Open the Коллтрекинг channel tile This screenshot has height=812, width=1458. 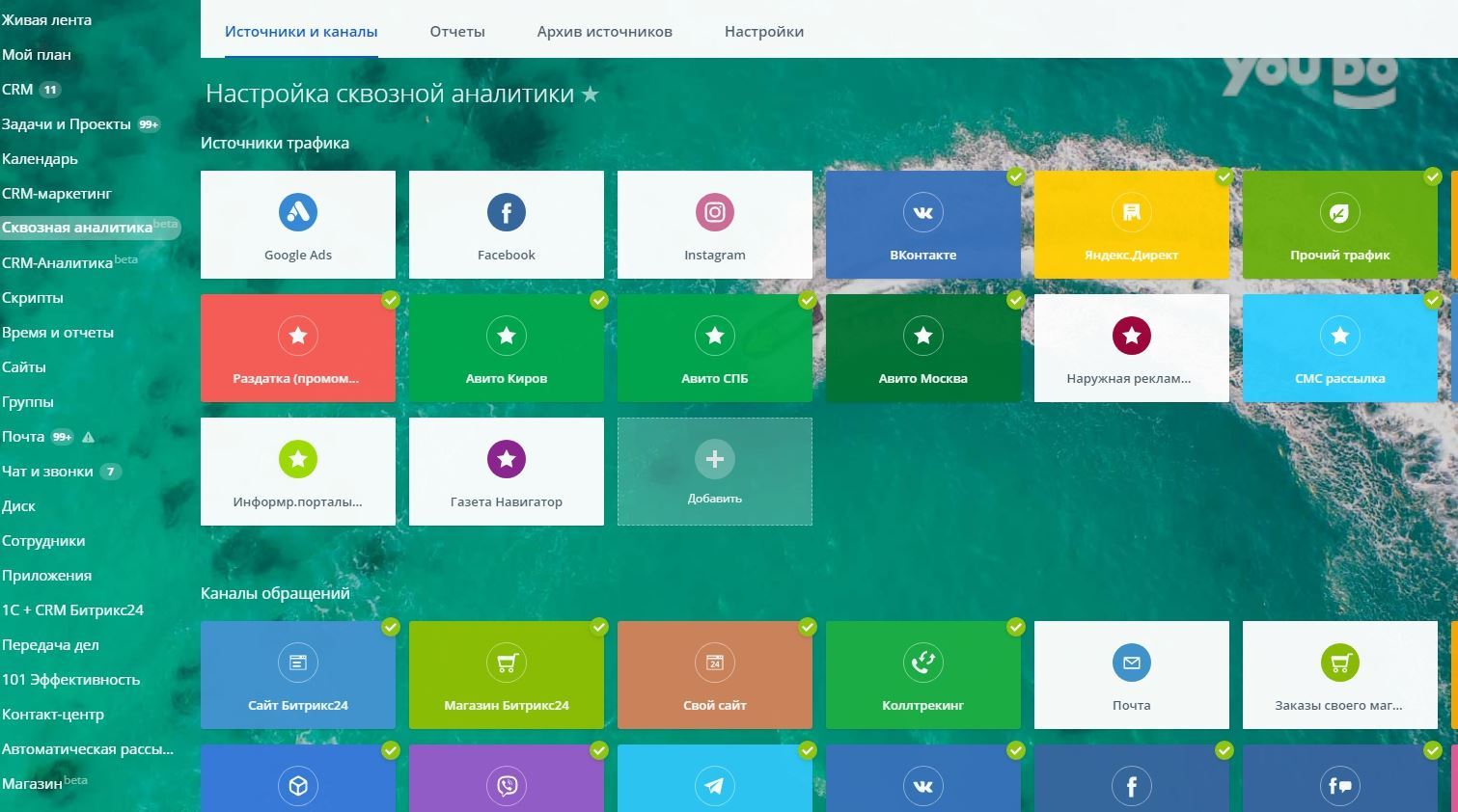(x=923, y=675)
